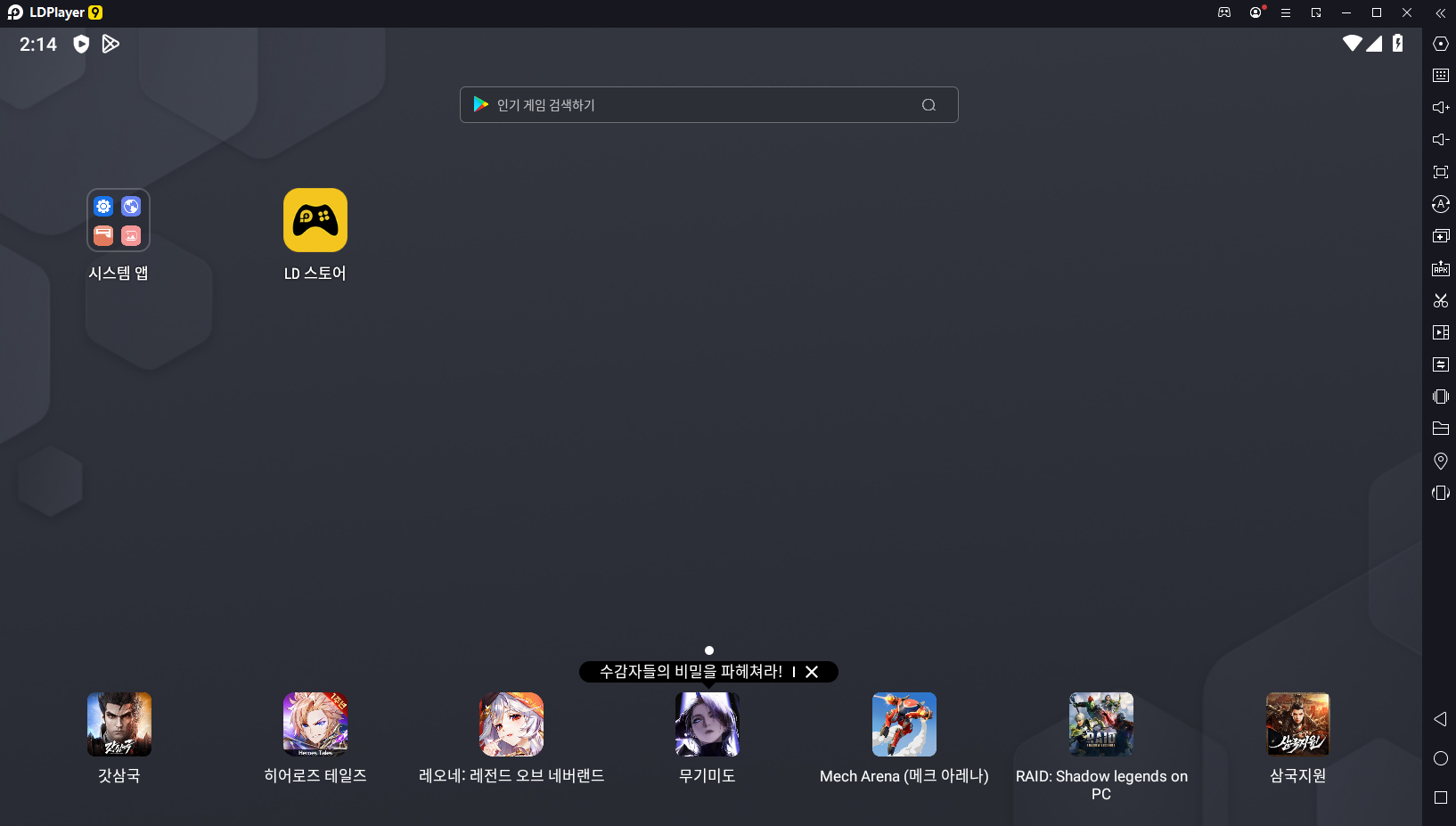This screenshot has height=826, width=1456.
Task: Open the 시스템 앱 folder
Action: click(x=119, y=220)
